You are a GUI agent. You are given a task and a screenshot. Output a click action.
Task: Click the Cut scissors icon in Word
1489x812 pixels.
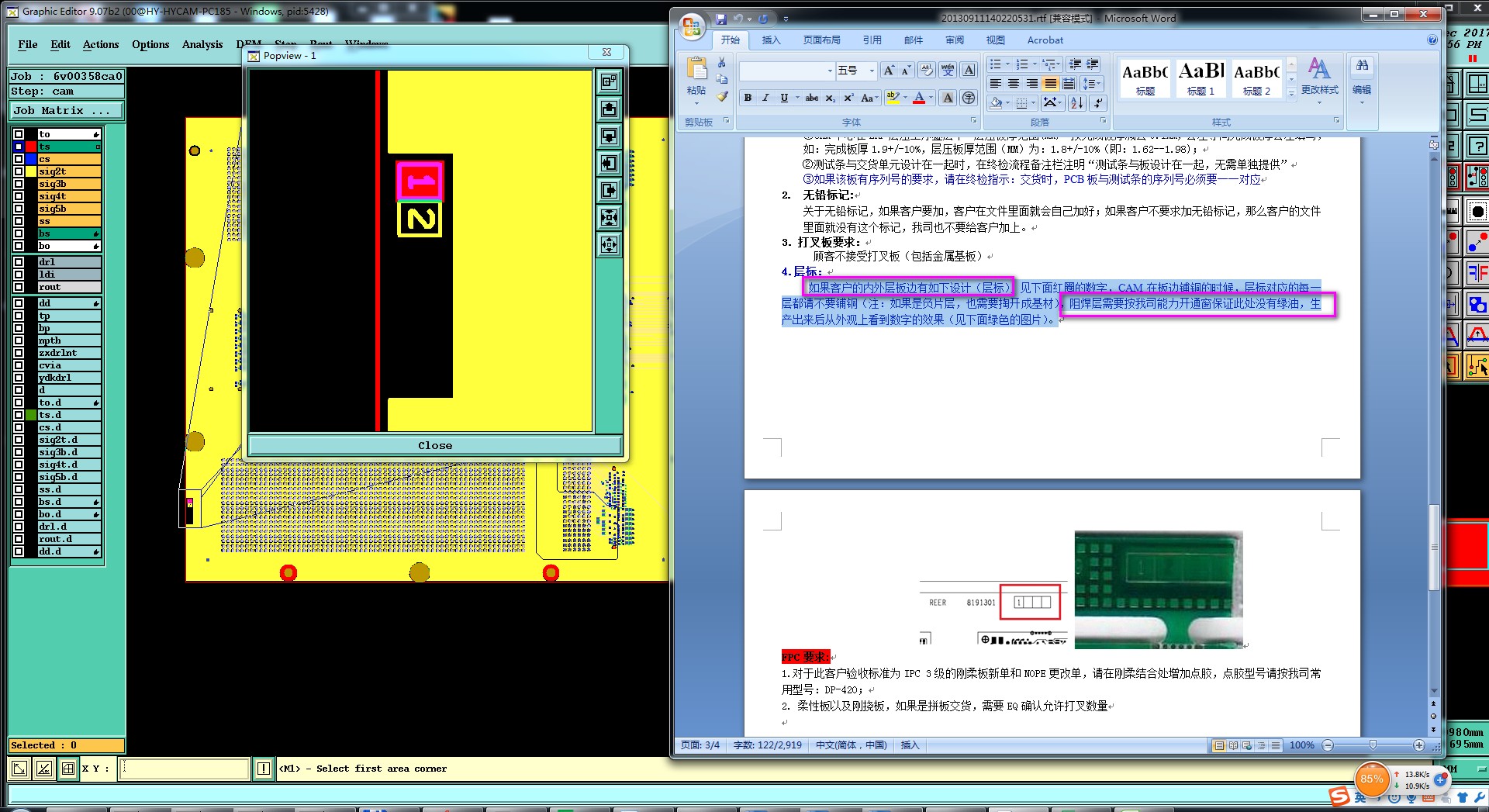point(722,62)
